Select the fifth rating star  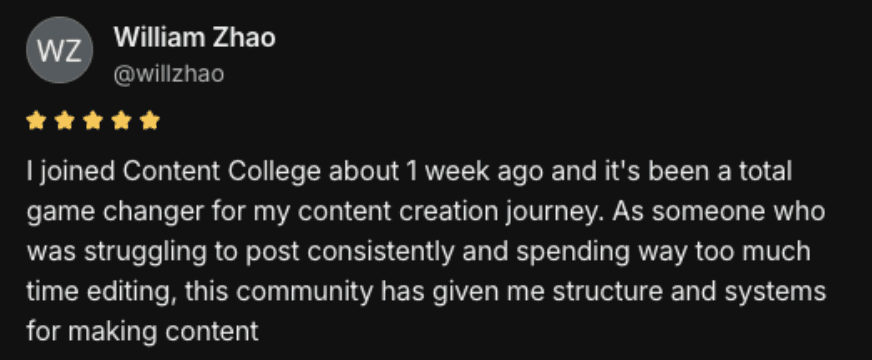pos(150,120)
